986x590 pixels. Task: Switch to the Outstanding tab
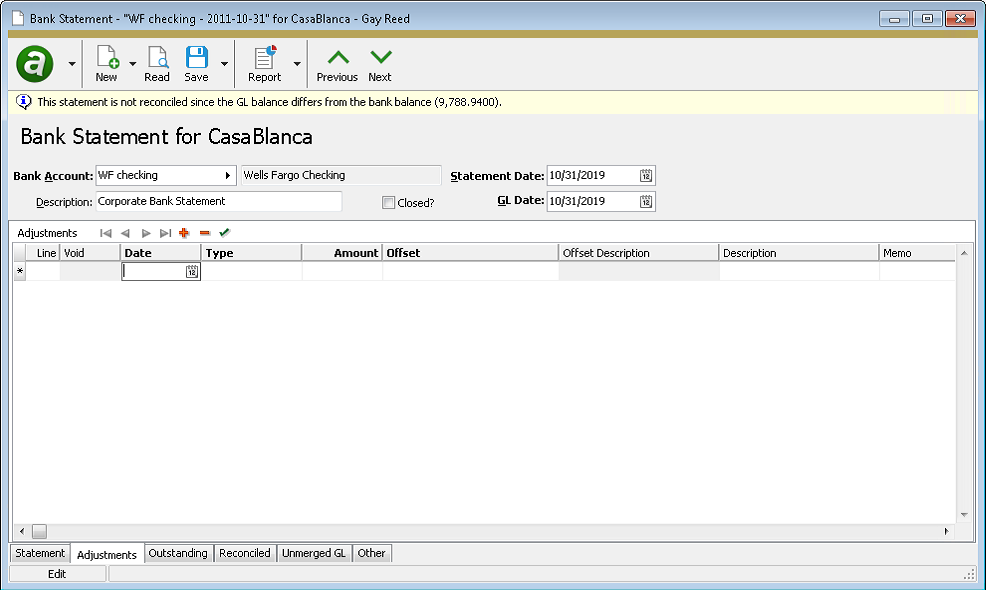(178, 553)
